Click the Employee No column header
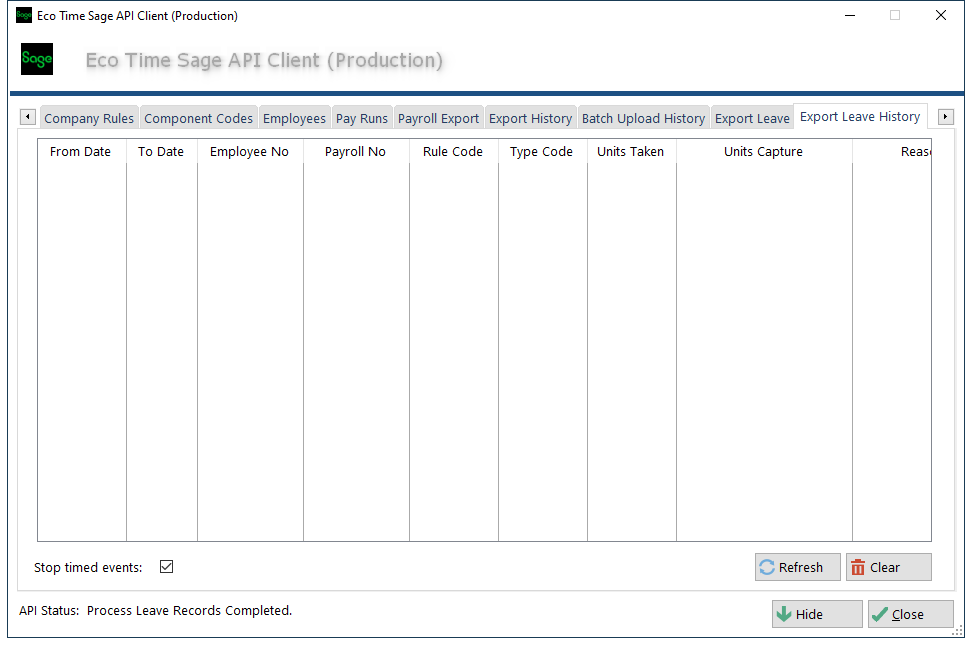Screen dimensions: 972x645 click(x=249, y=152)
